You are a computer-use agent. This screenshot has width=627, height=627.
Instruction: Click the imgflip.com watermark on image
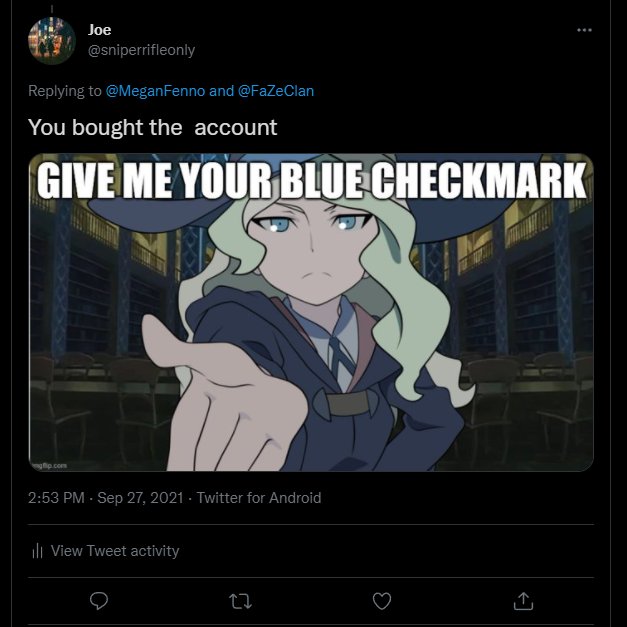pos(50,465)
